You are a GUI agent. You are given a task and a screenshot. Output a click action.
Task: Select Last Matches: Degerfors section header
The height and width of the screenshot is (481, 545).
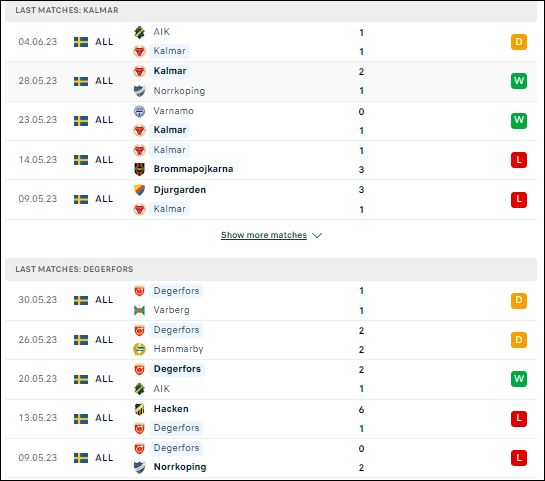coord(271,269)
